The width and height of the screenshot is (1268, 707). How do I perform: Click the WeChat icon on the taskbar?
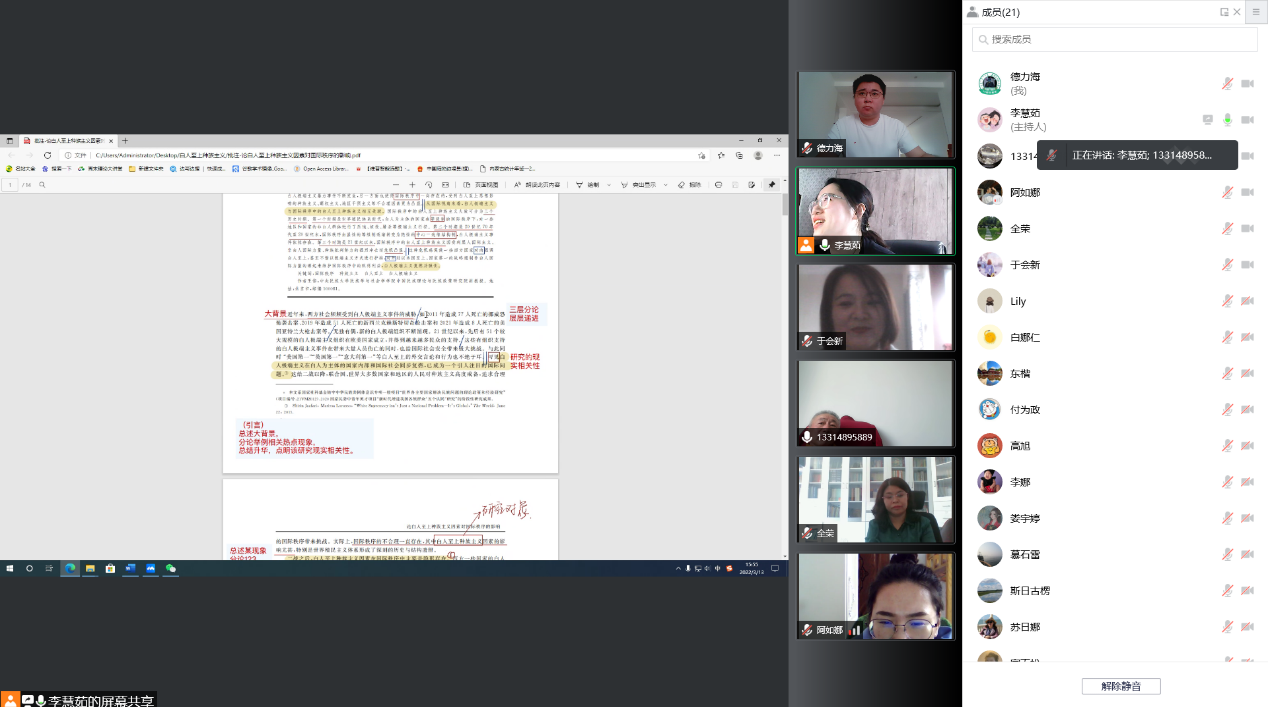pos(171,568)
